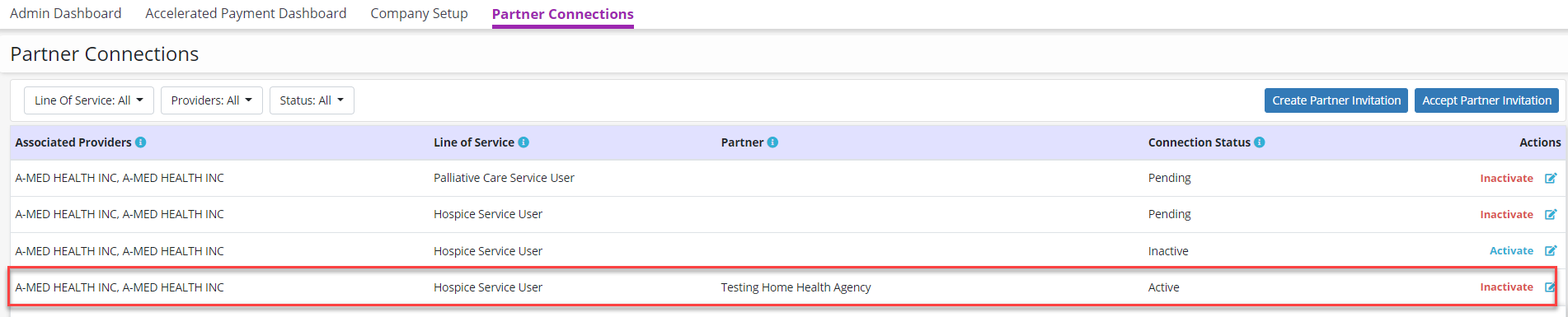The image size is (1568, 317).
Task: Click the info icon beside Connection Status
Action: click(x=1260, y=142)
